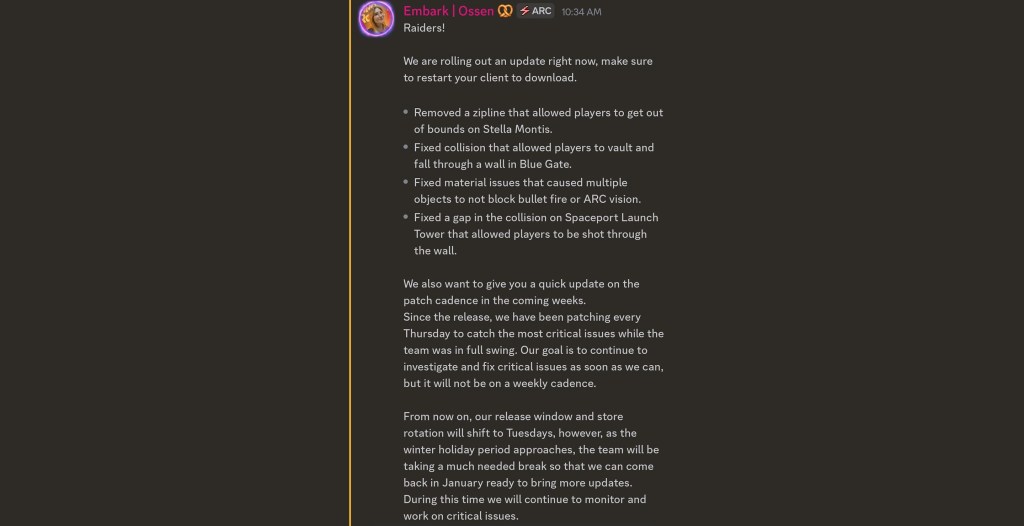Click the Blue Gate collision bullet dot
1024x526 pixels.
(406, 148)
